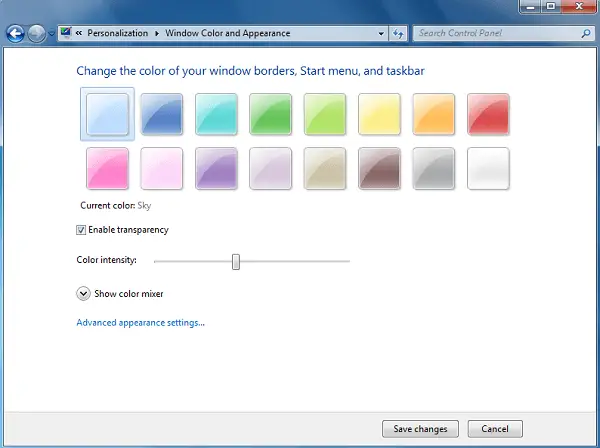Click the Cancel button
This screenshot has height=448, width=600.
click(495, 429)
